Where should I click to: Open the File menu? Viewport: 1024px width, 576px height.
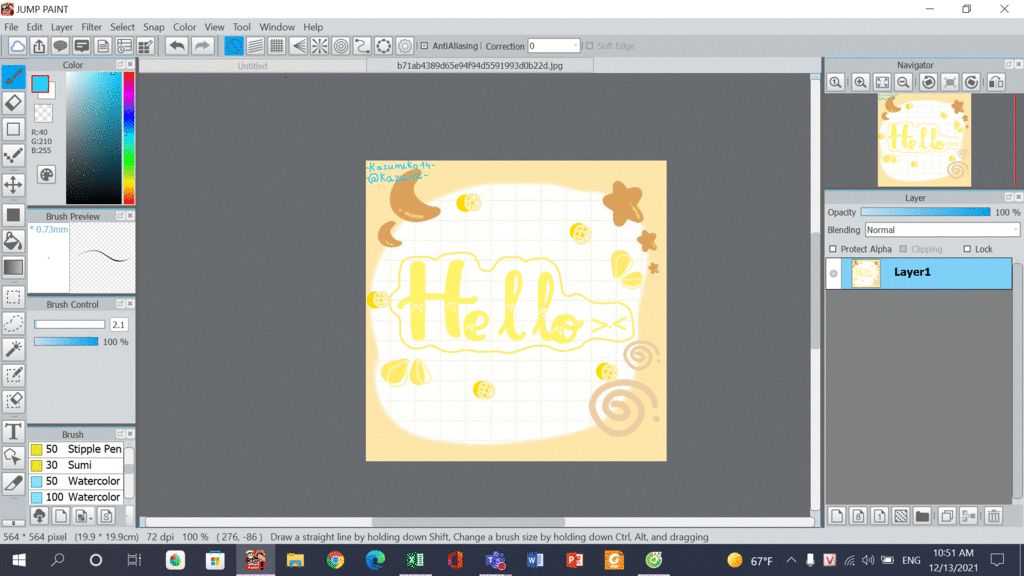tap(11, 27)
